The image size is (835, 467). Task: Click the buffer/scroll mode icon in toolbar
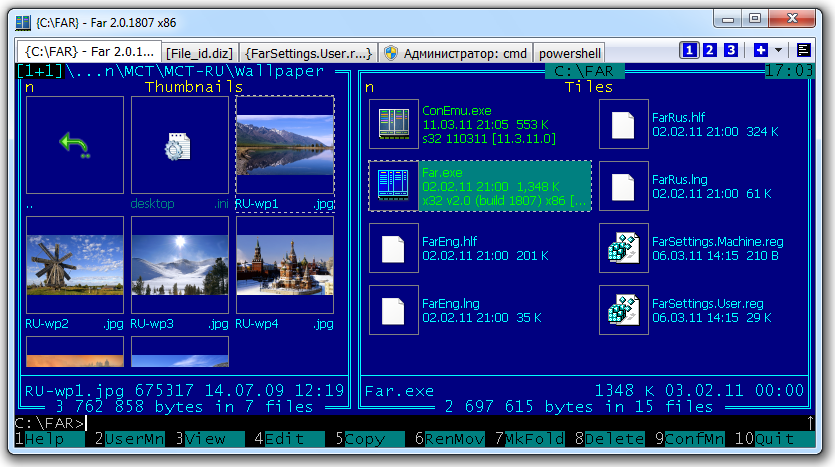803,51
